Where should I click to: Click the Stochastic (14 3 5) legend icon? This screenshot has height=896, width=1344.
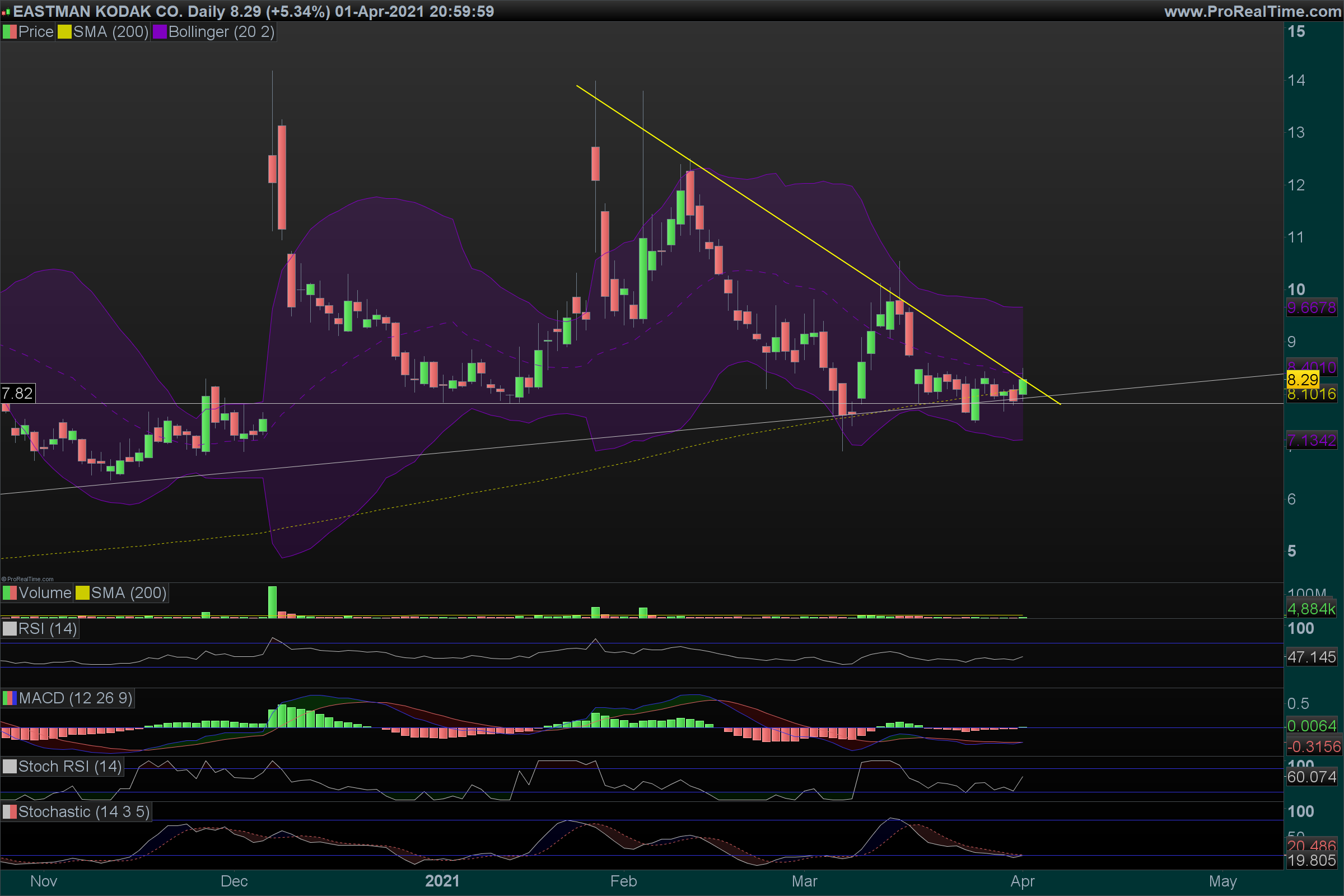[x=9, y=812]
